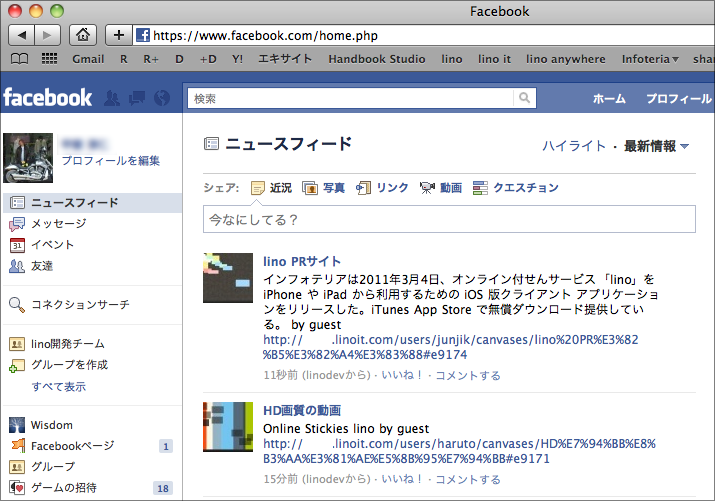Viewport: 715px width, 501px height.
Task: Open the R+ bookmark
Action: pyautogui.click(x=151, y=59)
